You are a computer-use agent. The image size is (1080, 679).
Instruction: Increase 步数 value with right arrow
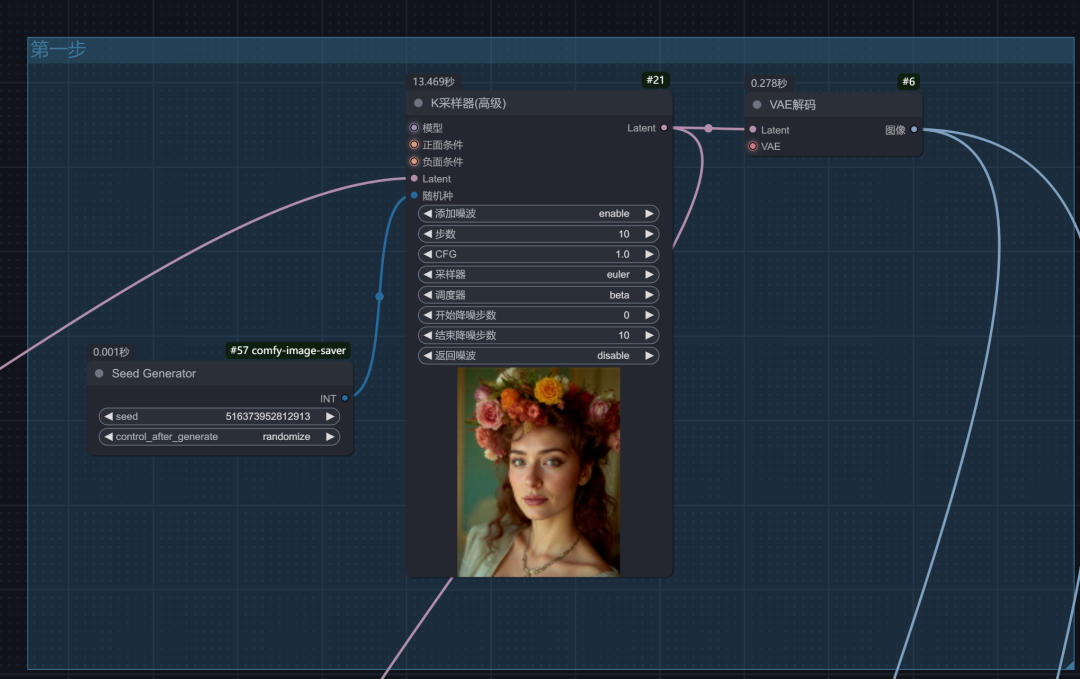coord(649,233)
